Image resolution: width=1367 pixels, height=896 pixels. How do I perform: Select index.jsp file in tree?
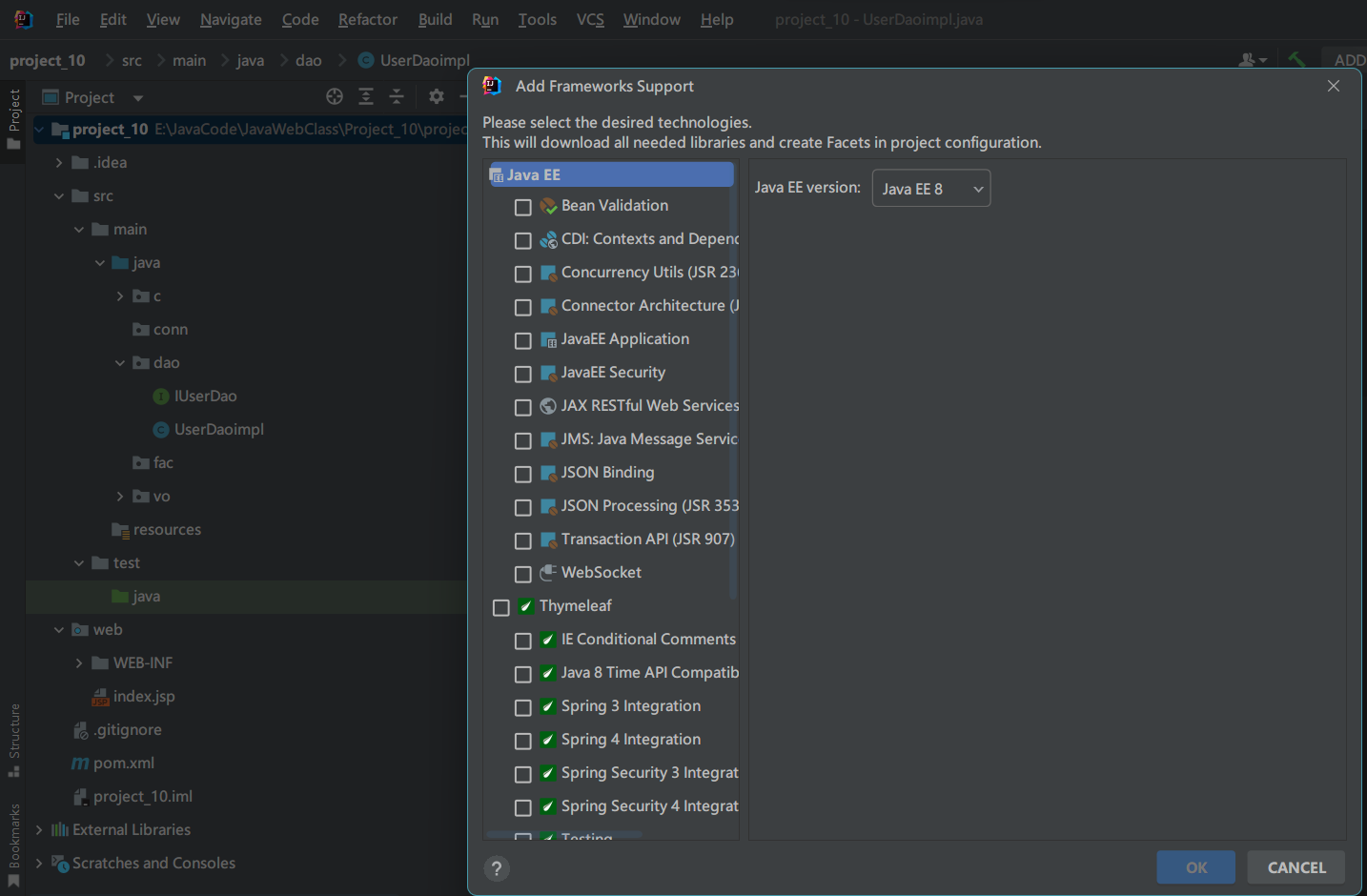(x=133, y=696)
